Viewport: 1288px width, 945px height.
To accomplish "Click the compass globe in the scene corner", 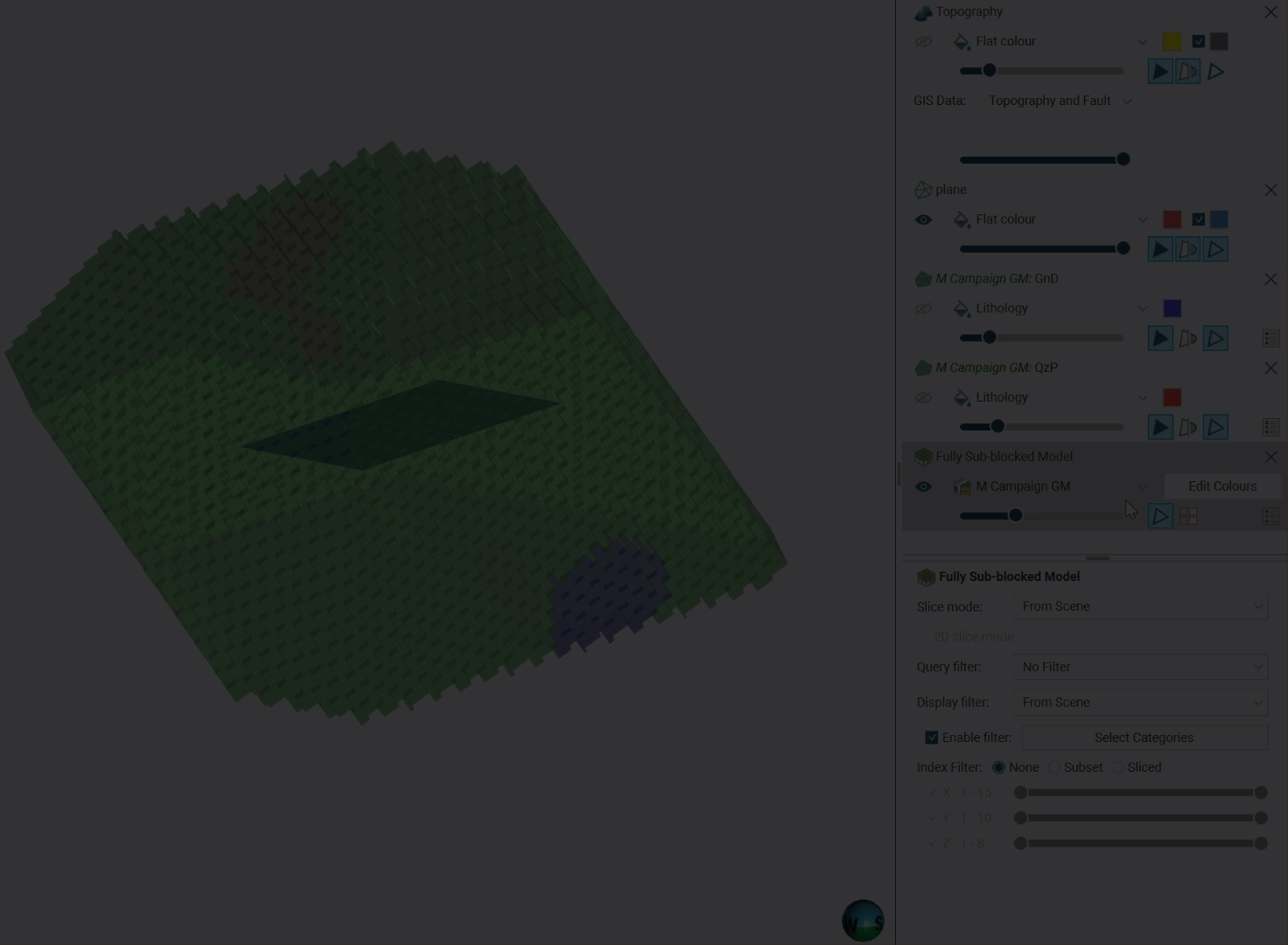I will [863, 920].
